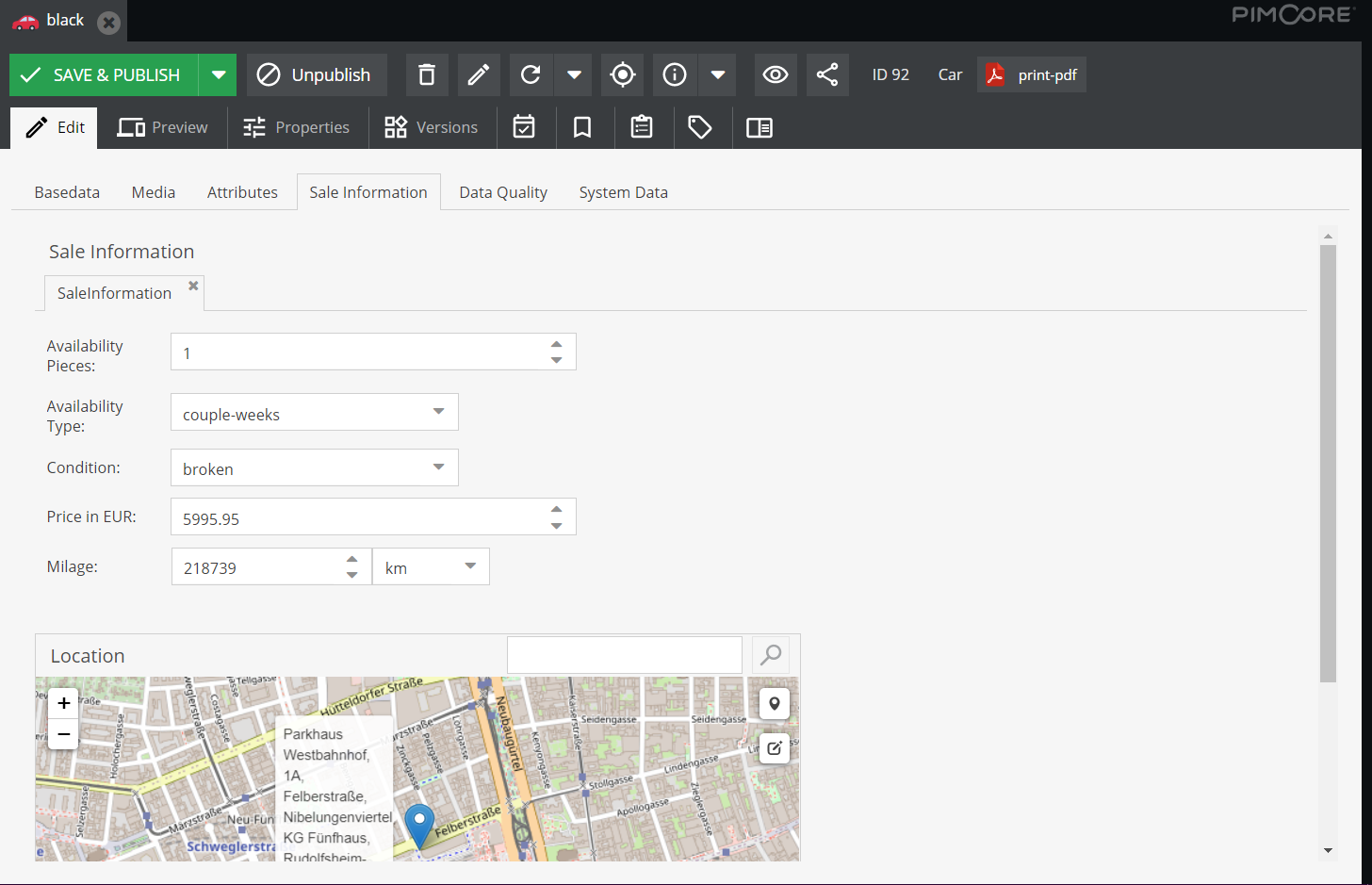Image resolution: width=1372 pixels, height=885 pixels.
Task: Select the Sale Information tab
Action: coord(368,192)
